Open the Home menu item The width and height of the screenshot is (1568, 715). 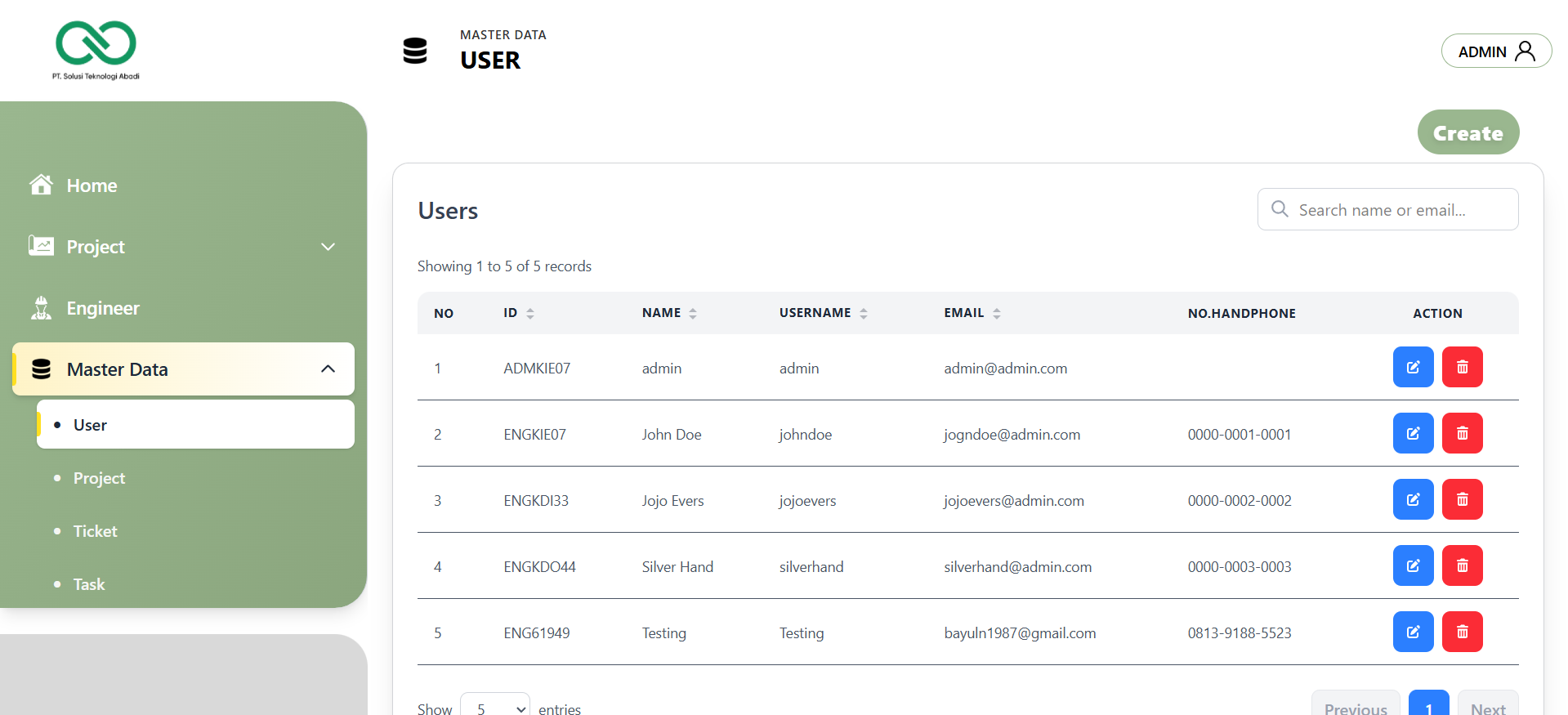coord(184,185)
